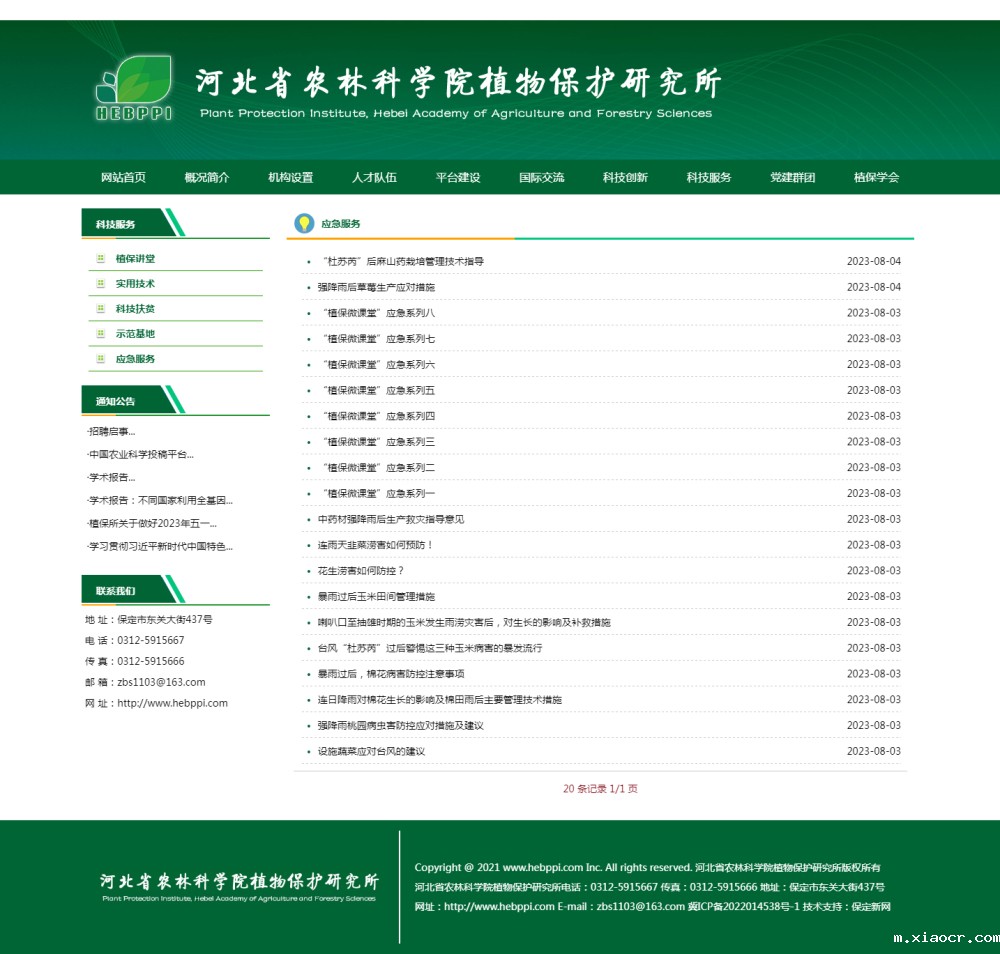Click the small icon beside 示范基地

100,334
